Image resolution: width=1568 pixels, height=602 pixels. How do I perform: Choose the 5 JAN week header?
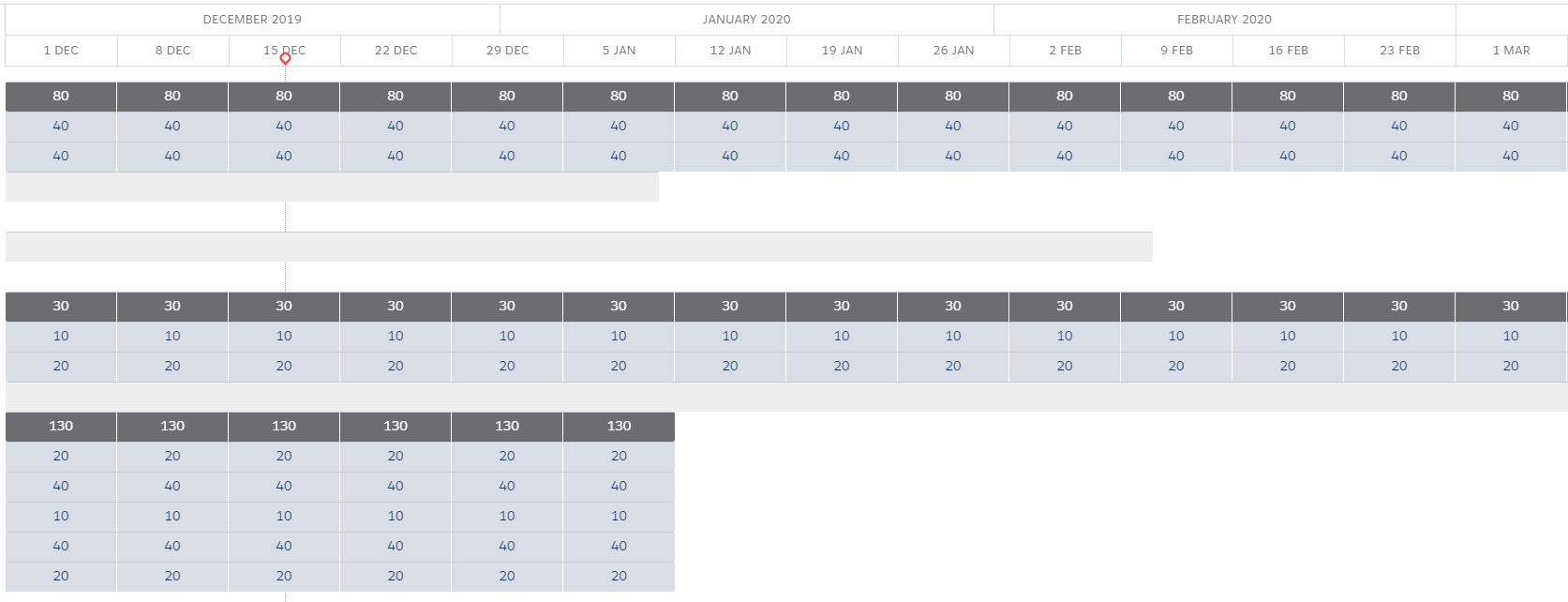tap(619, 51)
